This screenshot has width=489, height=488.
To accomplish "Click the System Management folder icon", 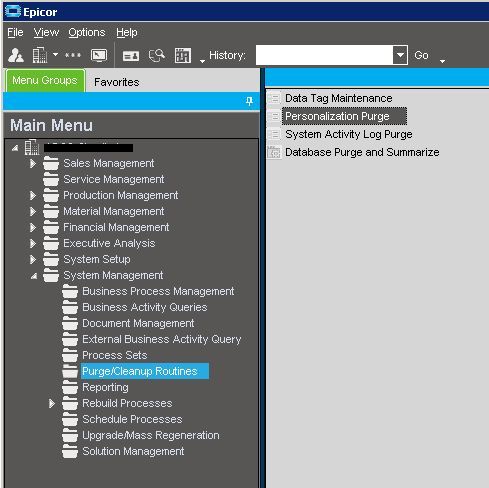I will 51,275.
